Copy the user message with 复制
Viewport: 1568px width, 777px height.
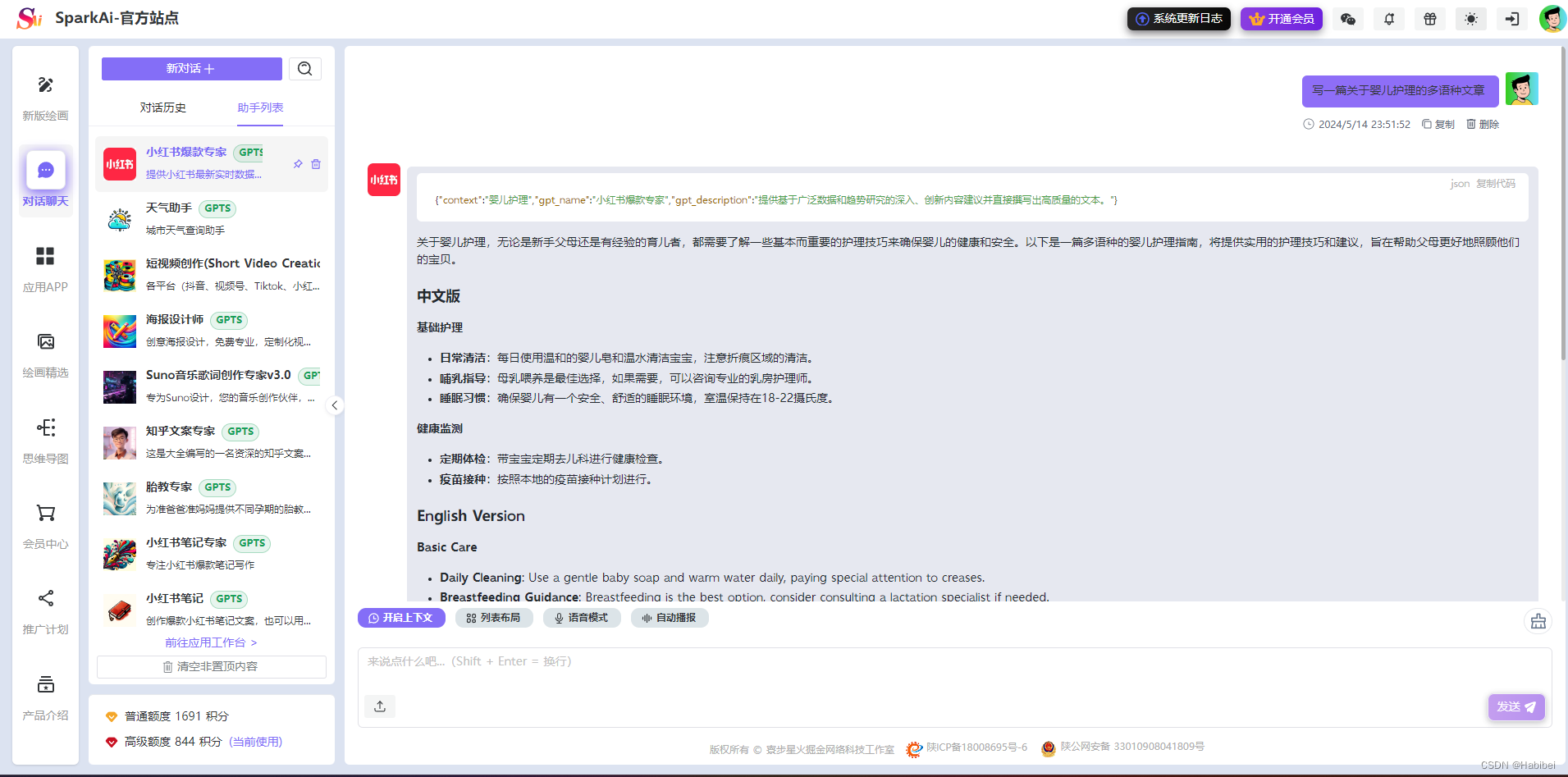pos(1438,124)
